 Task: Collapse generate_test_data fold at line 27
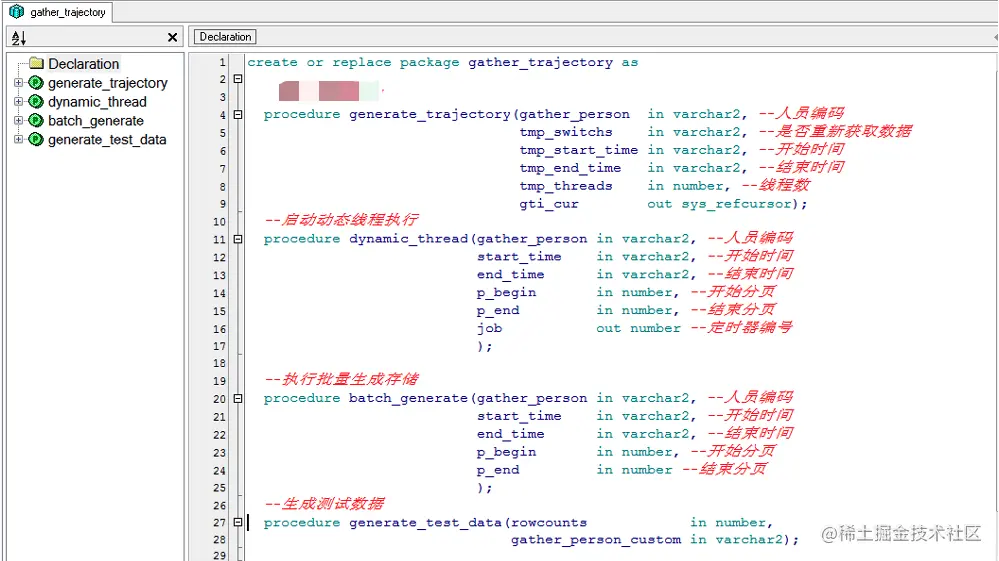[238, 522]
